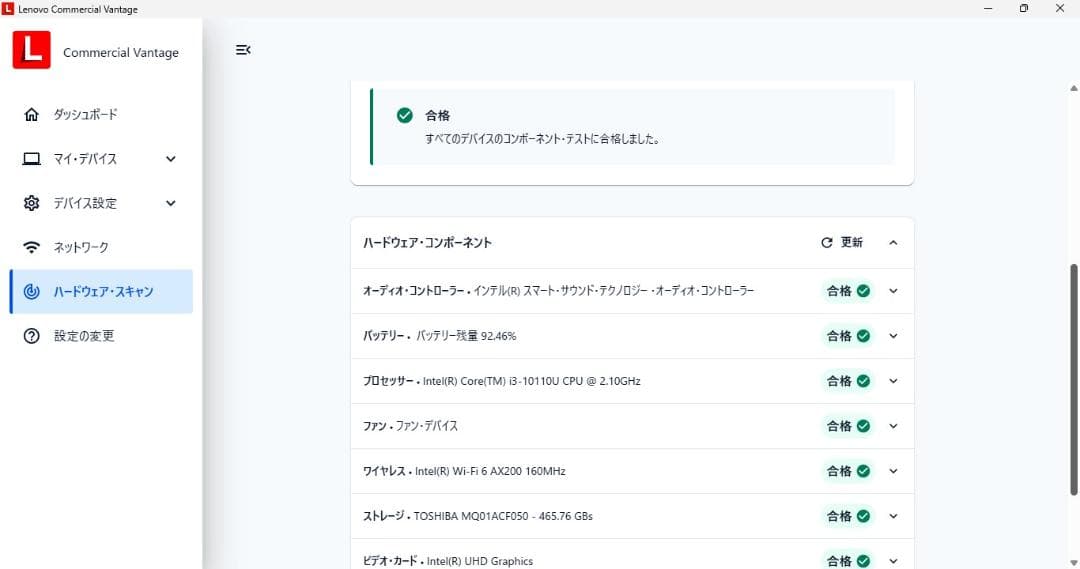Expand the オーディオ・コントローラー row details
This screenshot has width=1080, height=569.
click(x=893, y=291)
